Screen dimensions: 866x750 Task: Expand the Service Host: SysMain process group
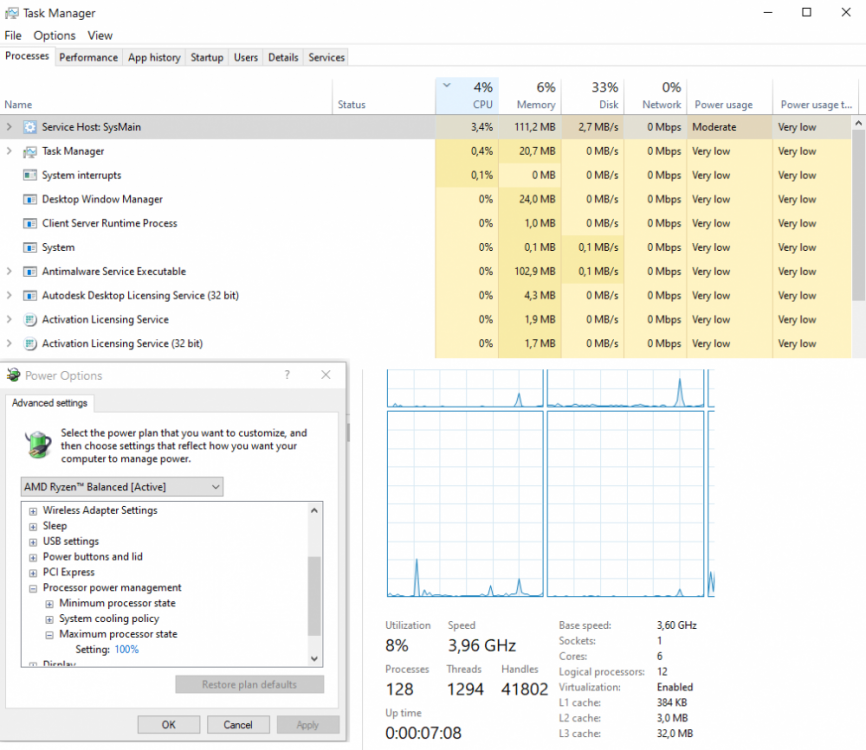click(x=9, y=127)
